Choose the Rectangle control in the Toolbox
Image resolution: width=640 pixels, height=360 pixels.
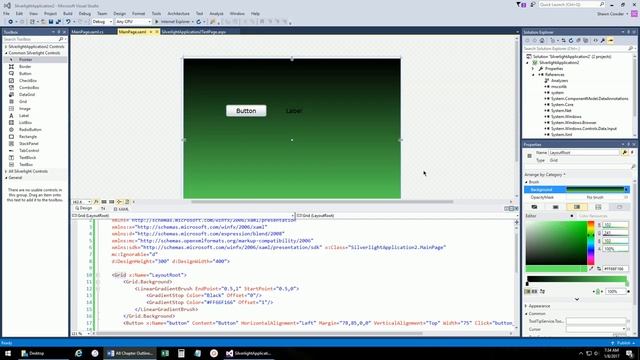click(35, 136)
